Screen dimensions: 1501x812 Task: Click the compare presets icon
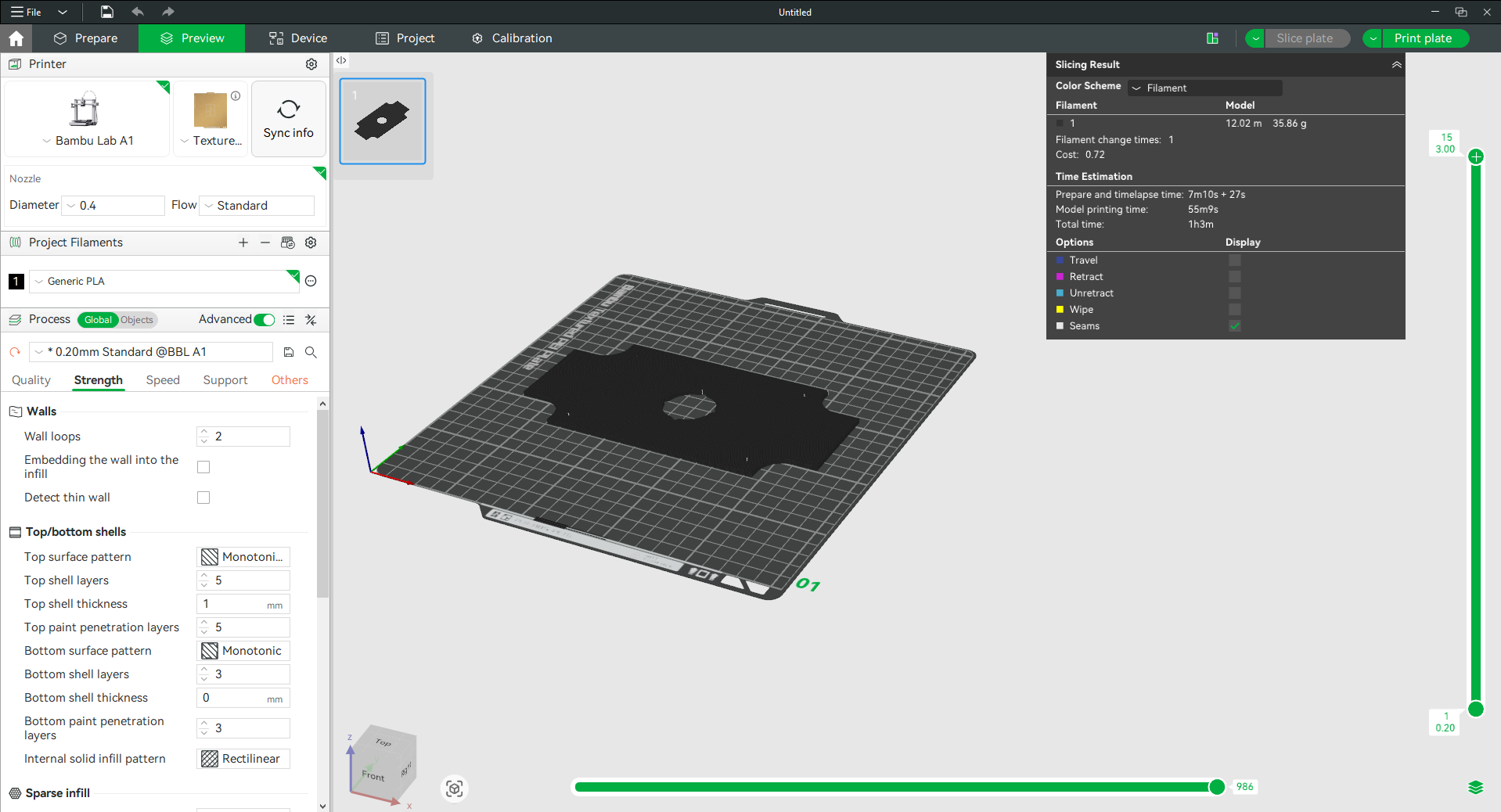[x=311, y=320]
